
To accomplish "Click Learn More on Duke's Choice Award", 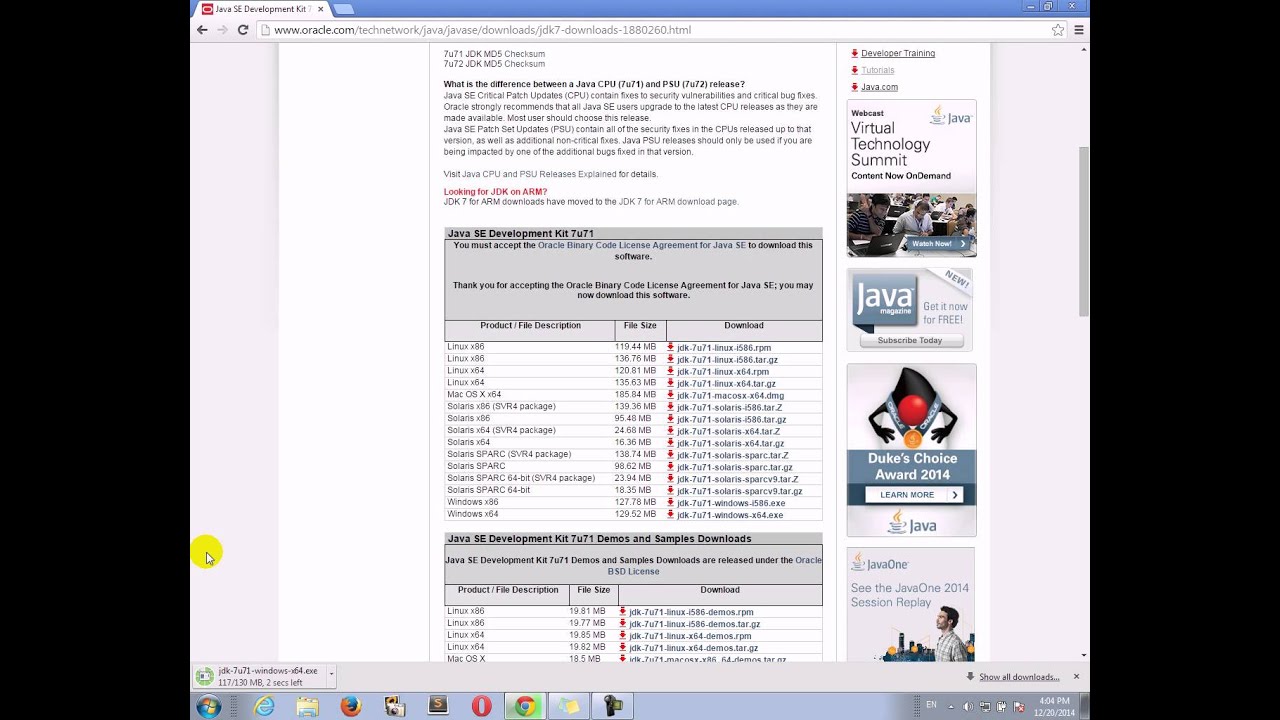I will pos(914,495).
